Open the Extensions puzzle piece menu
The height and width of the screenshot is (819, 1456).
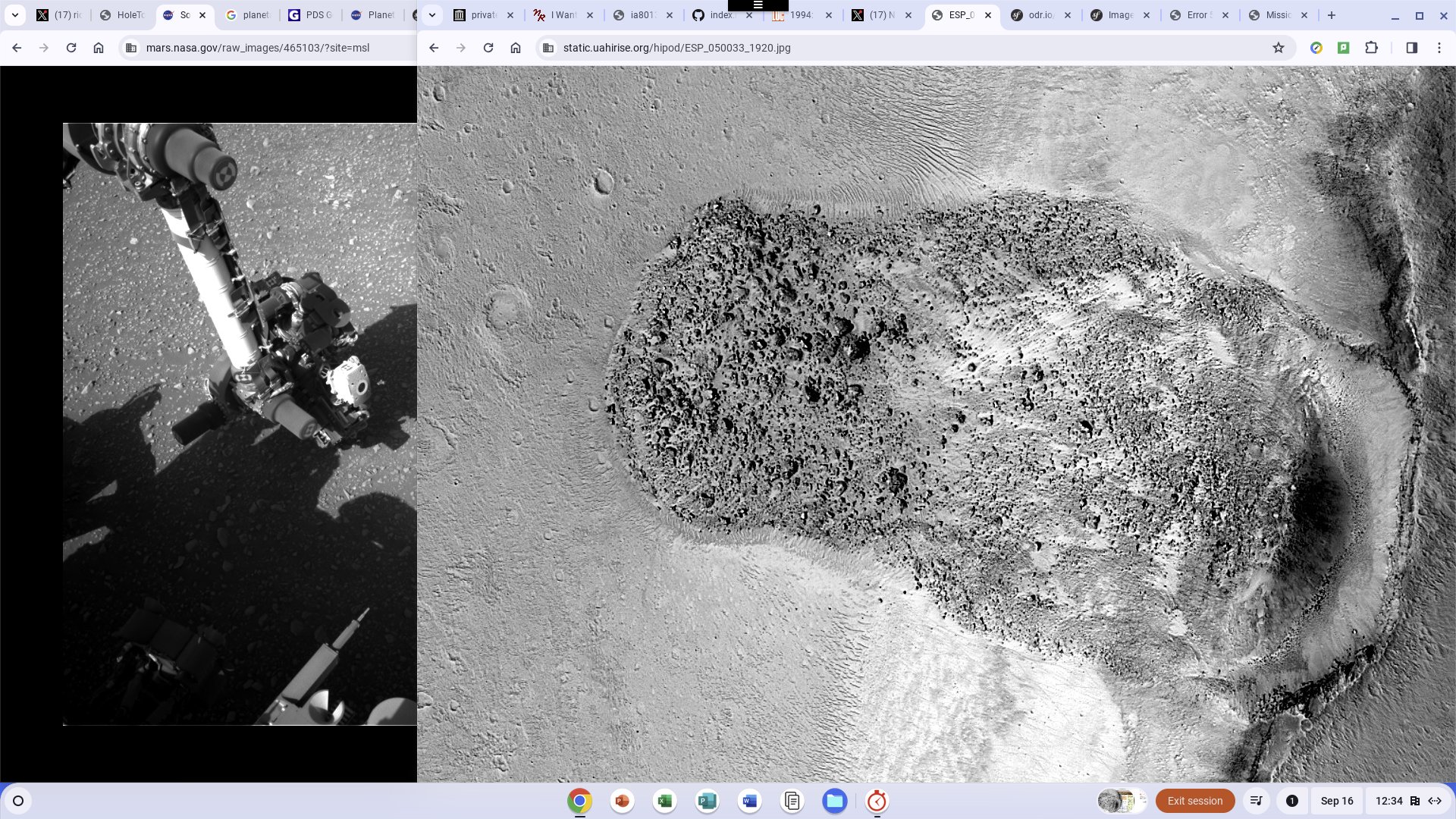click(1371, 48)
